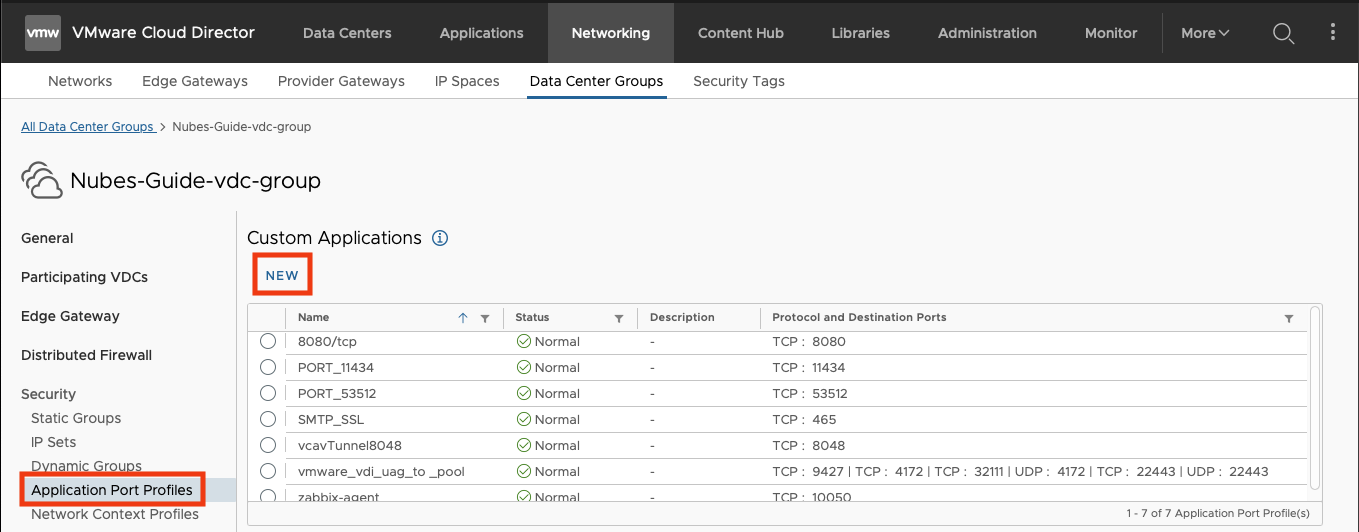
Task: Click the Security sidebar heading
Action: point(48,394)
